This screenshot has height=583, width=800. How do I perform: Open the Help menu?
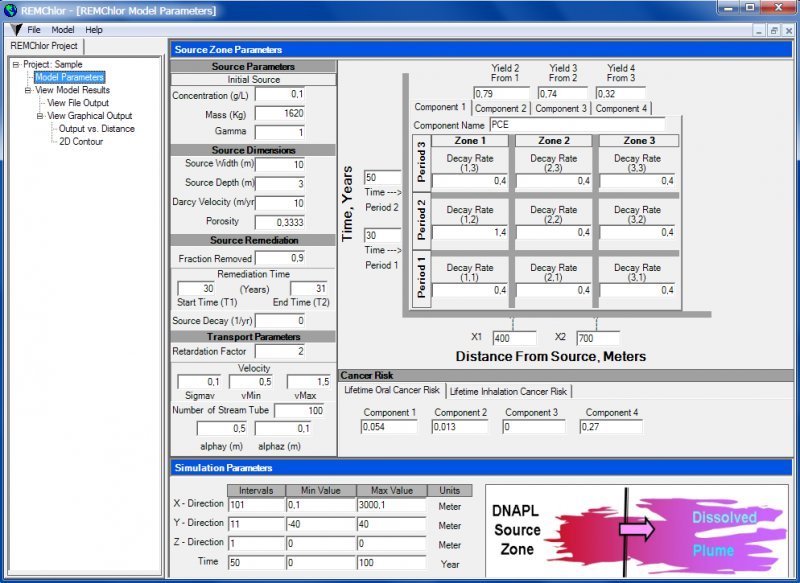tap(94, 30)
